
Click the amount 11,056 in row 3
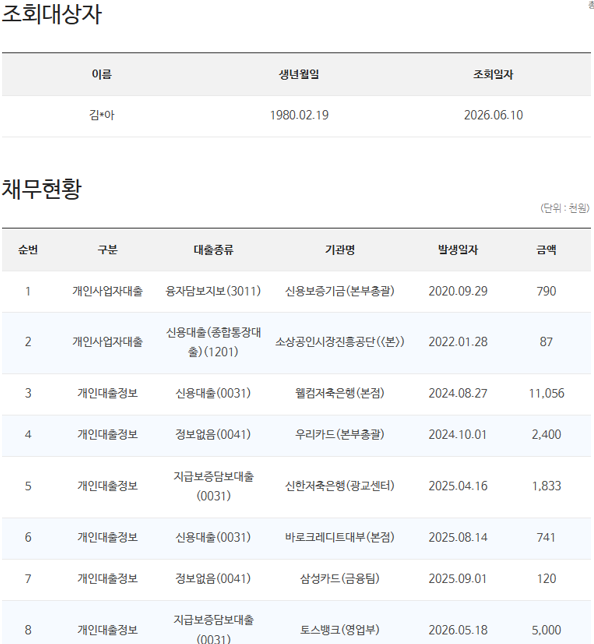tap(546, 393)
